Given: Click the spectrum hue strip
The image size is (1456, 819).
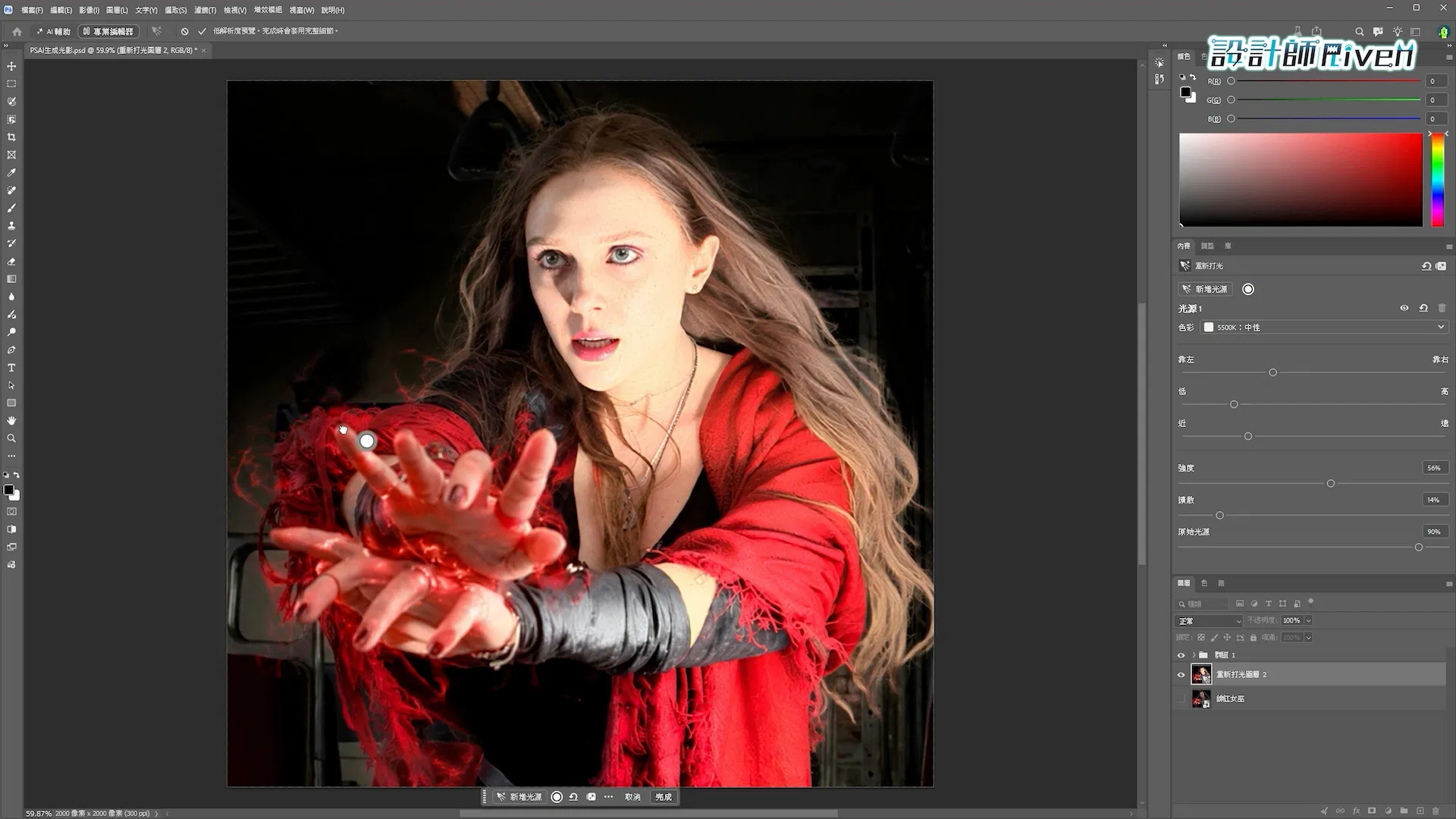Looking at the screenshot, I should click(x=1437, y=180).
